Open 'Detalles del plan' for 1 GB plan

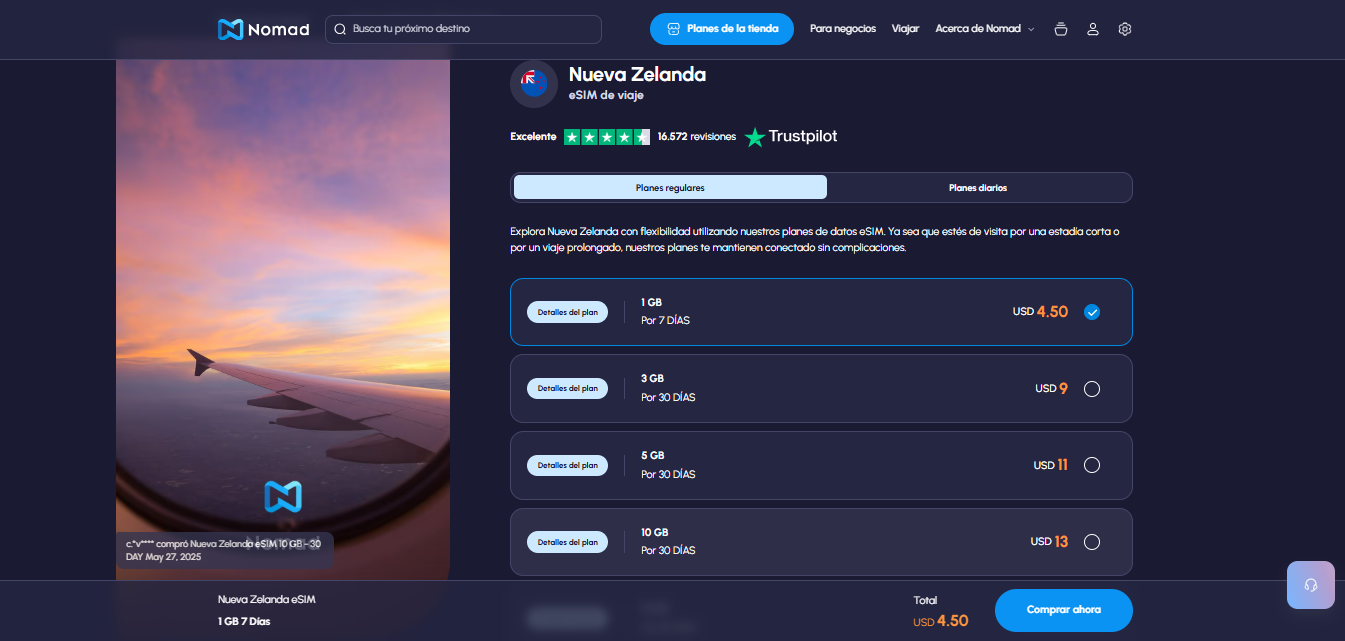click(567, 312)
